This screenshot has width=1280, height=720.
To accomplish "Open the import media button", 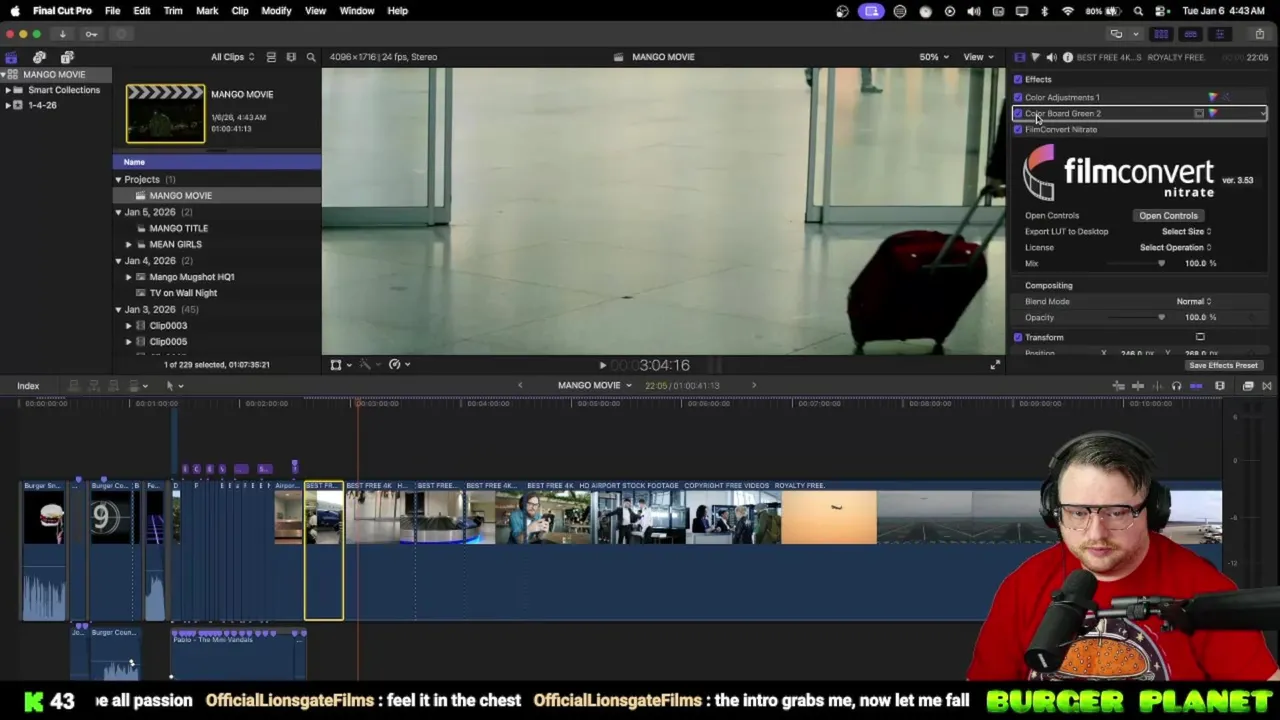I will [62, 34].
